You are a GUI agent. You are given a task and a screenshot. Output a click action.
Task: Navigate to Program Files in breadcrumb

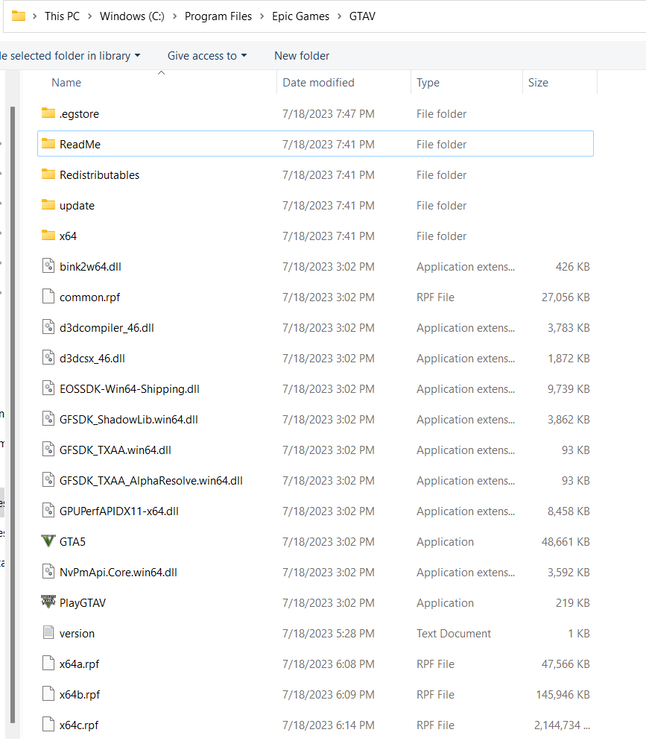tap(218, 16)
